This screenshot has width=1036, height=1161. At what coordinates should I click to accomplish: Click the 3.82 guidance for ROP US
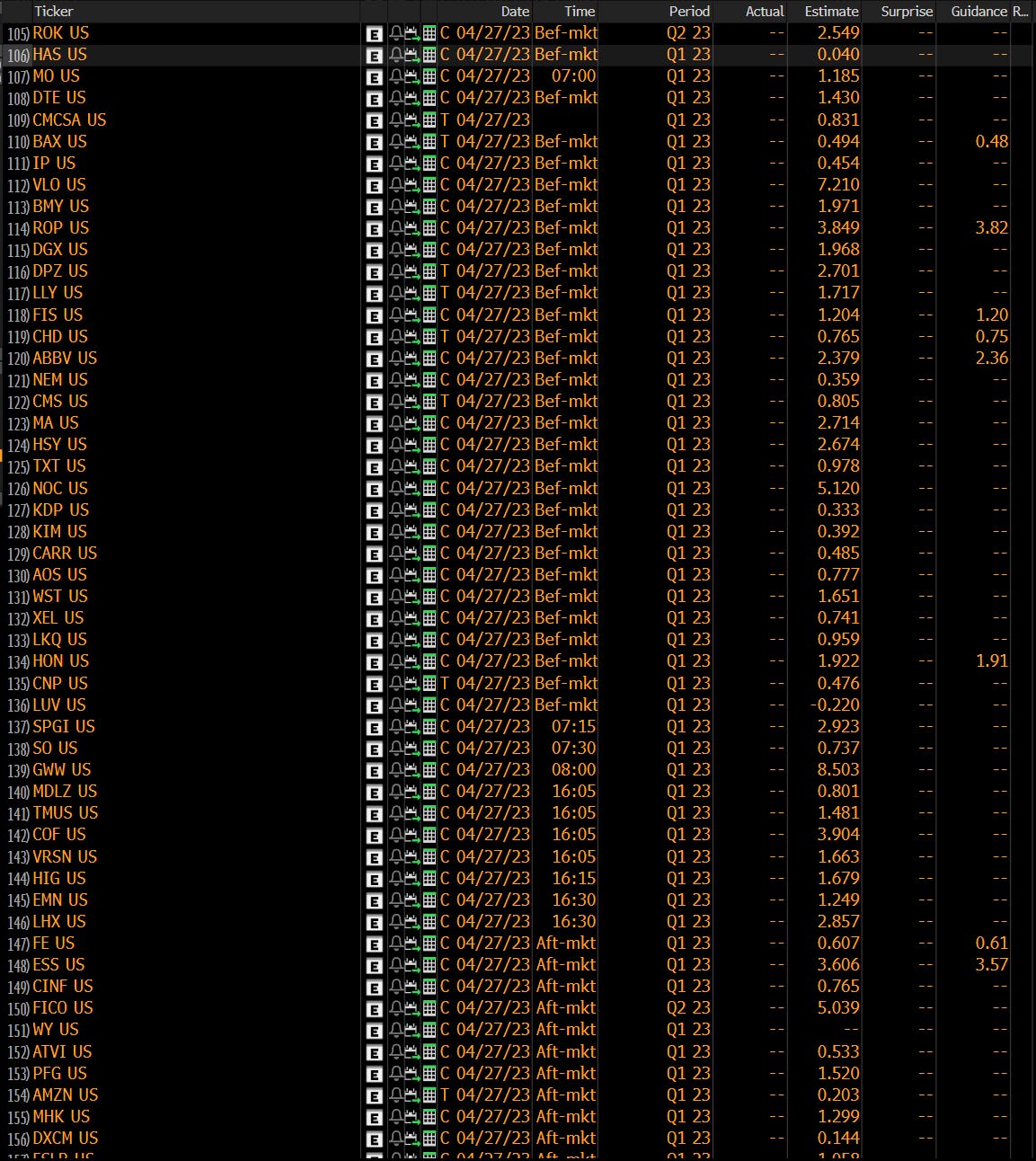tap(992, 228)
